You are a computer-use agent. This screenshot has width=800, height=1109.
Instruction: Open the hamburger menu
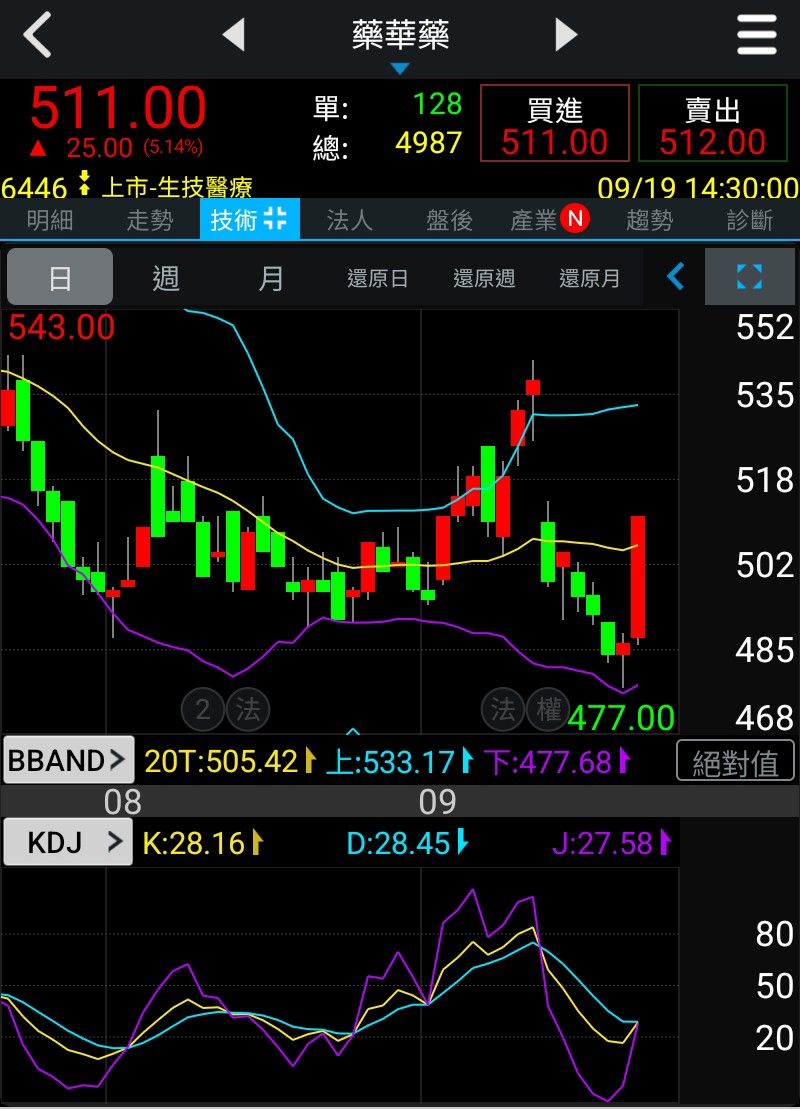(x=756, y=34)
